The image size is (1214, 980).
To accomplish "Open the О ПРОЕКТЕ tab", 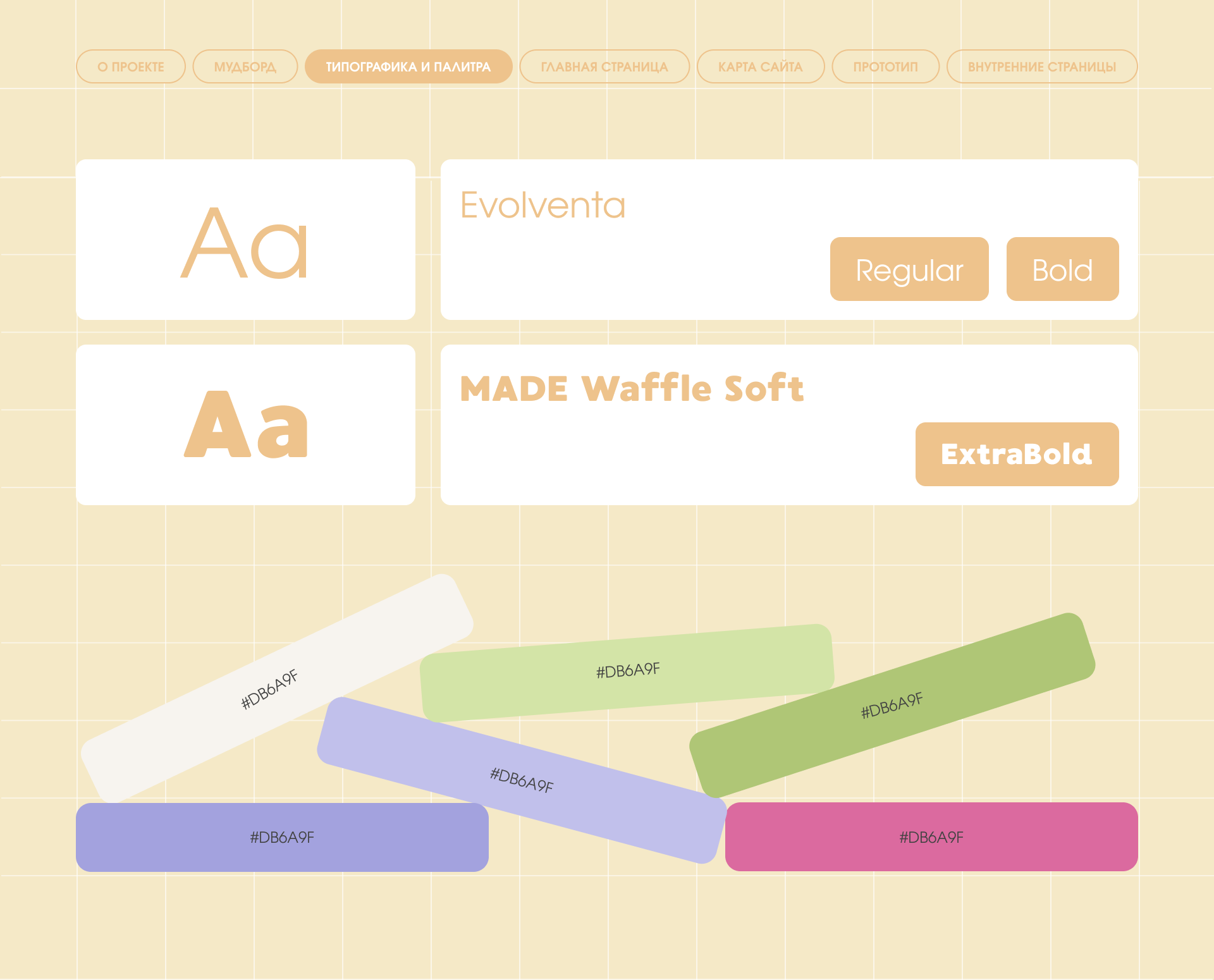I will coord(131,66).
